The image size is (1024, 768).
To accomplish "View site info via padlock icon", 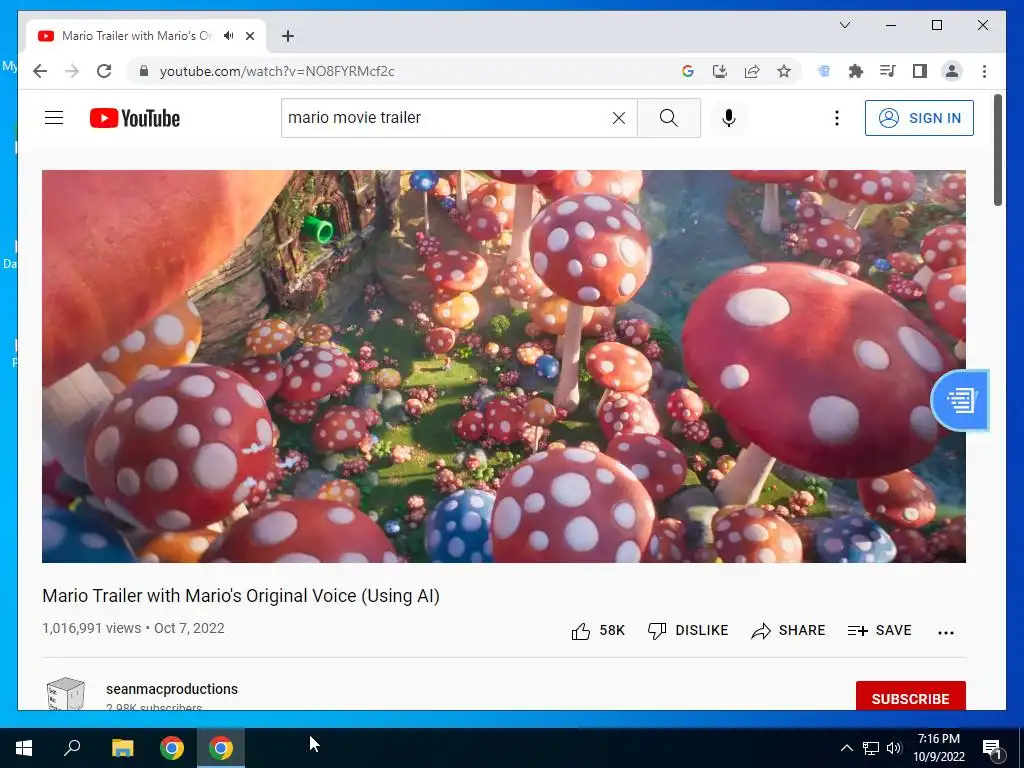I will [x=144, y=71].
